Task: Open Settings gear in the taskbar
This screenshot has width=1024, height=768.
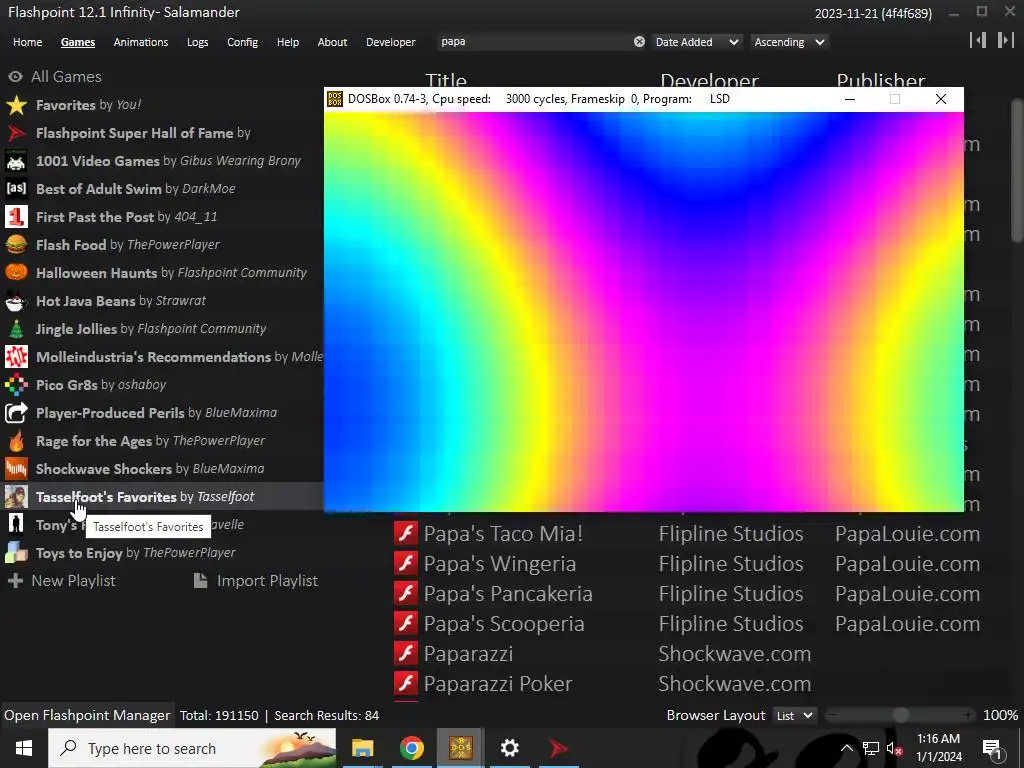Action: point(509,748)
